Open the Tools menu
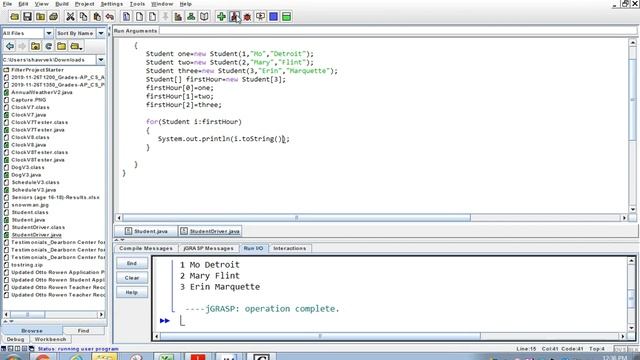This screenshot has height=360, width=640. tap(137, 4)
